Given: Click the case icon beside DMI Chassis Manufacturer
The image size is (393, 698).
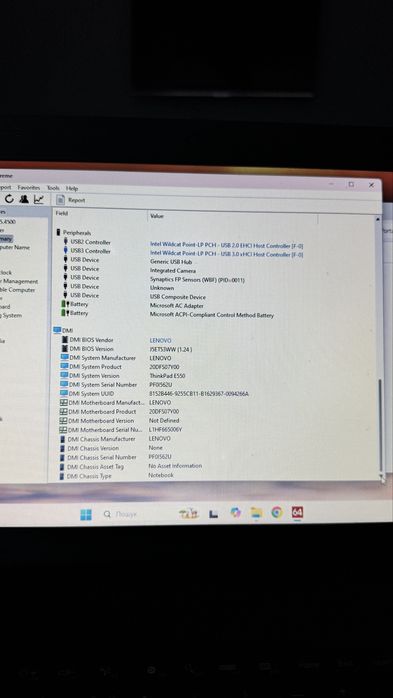Looking at the screenshot, I should pyautogui.click(x=63, y=439).
